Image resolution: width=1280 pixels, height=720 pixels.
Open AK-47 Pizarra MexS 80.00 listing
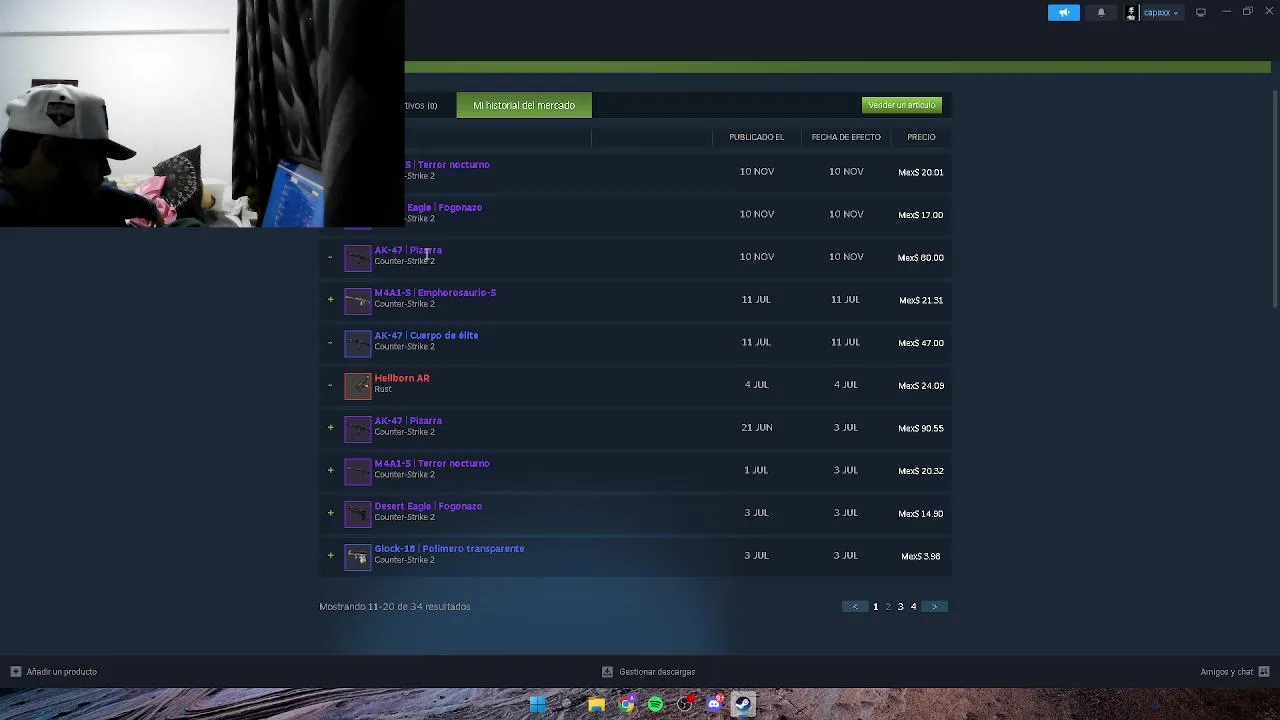[x=408, y=250]
